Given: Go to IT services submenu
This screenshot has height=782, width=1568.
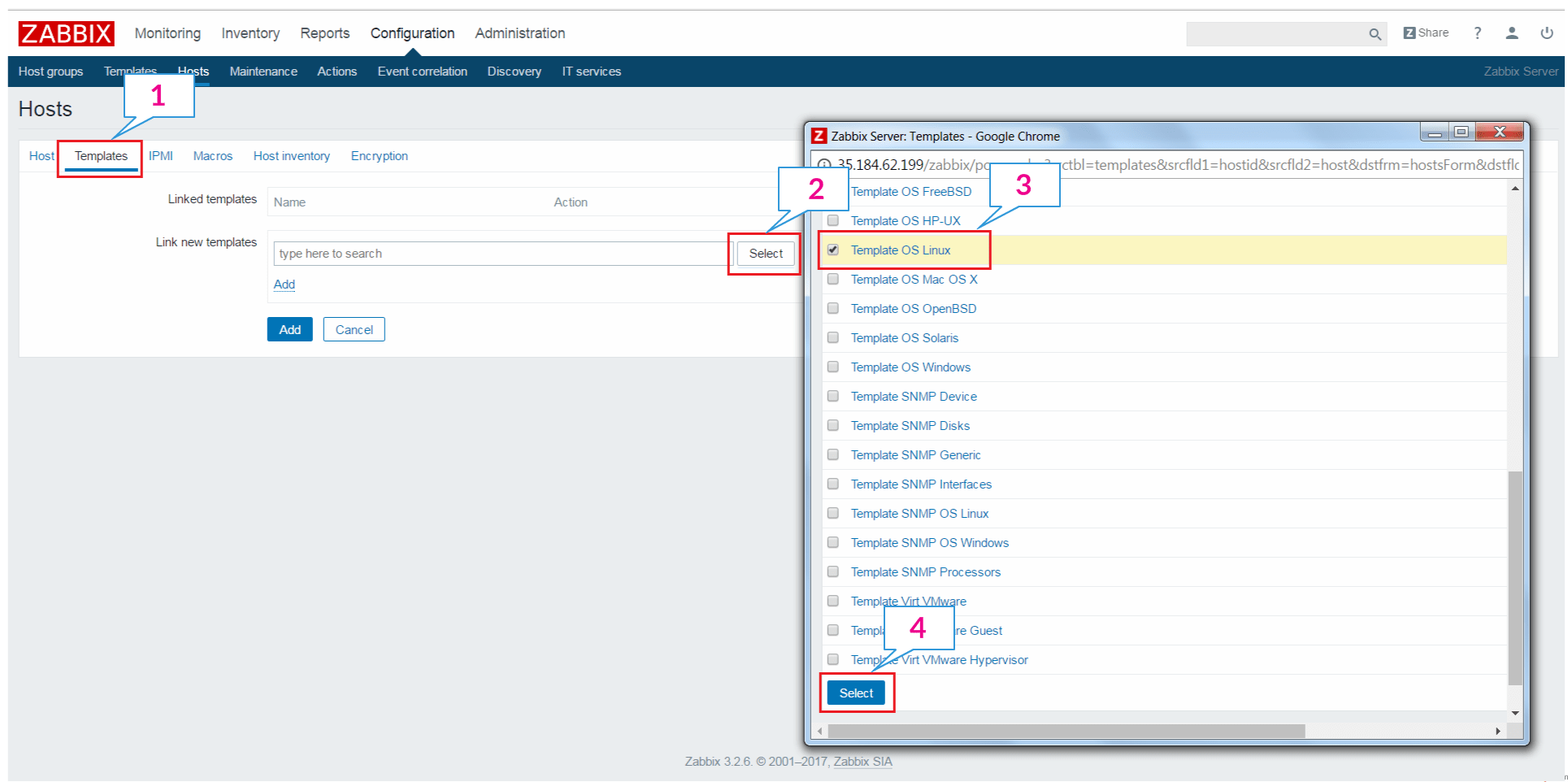Looking at the screenshot, I should (592, 72).
